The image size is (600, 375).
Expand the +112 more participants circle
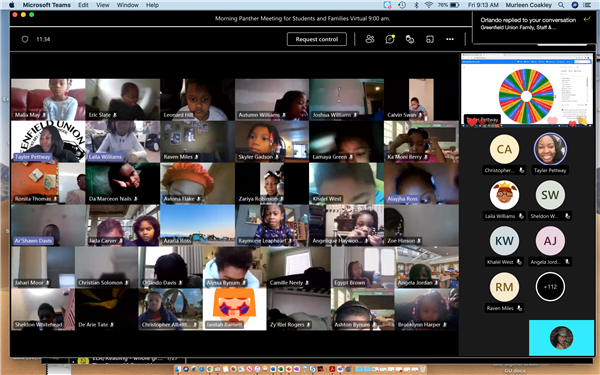pos(550,287)
